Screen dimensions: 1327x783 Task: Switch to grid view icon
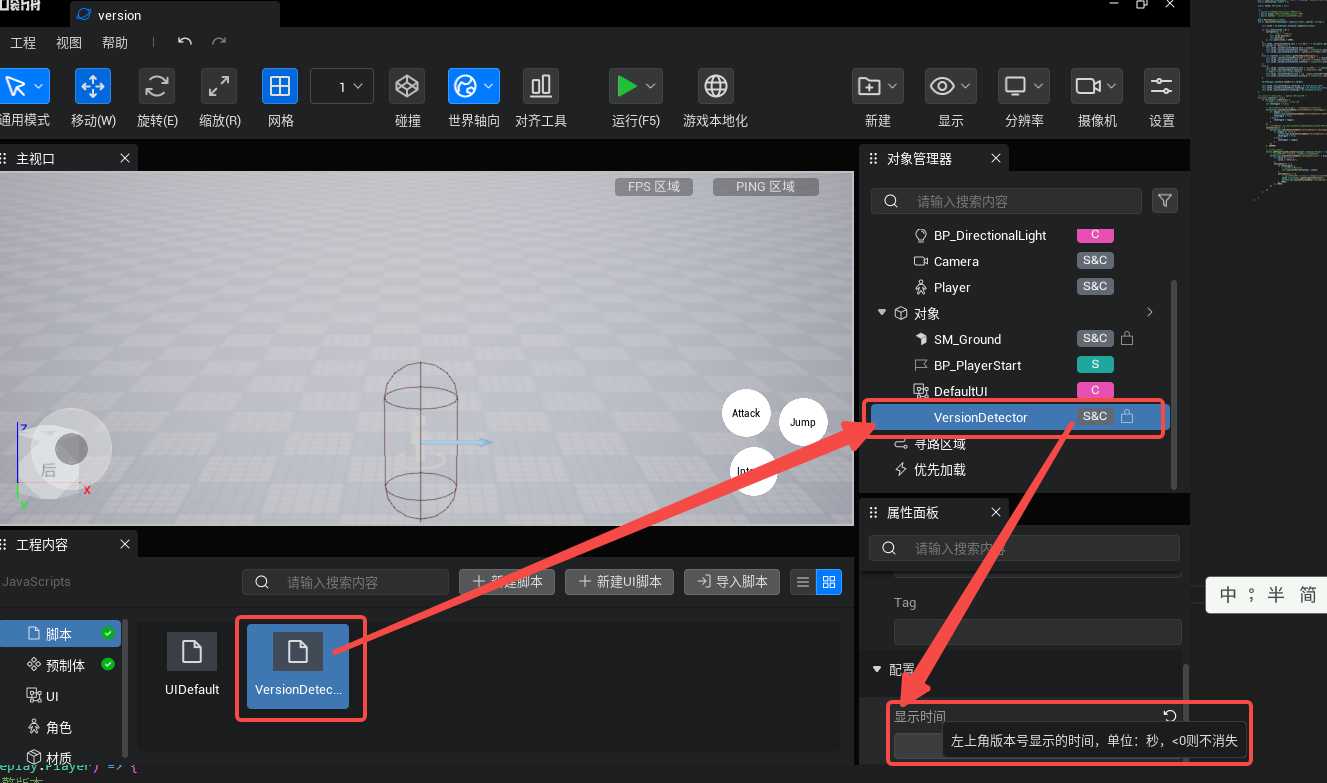click(829, 582)
